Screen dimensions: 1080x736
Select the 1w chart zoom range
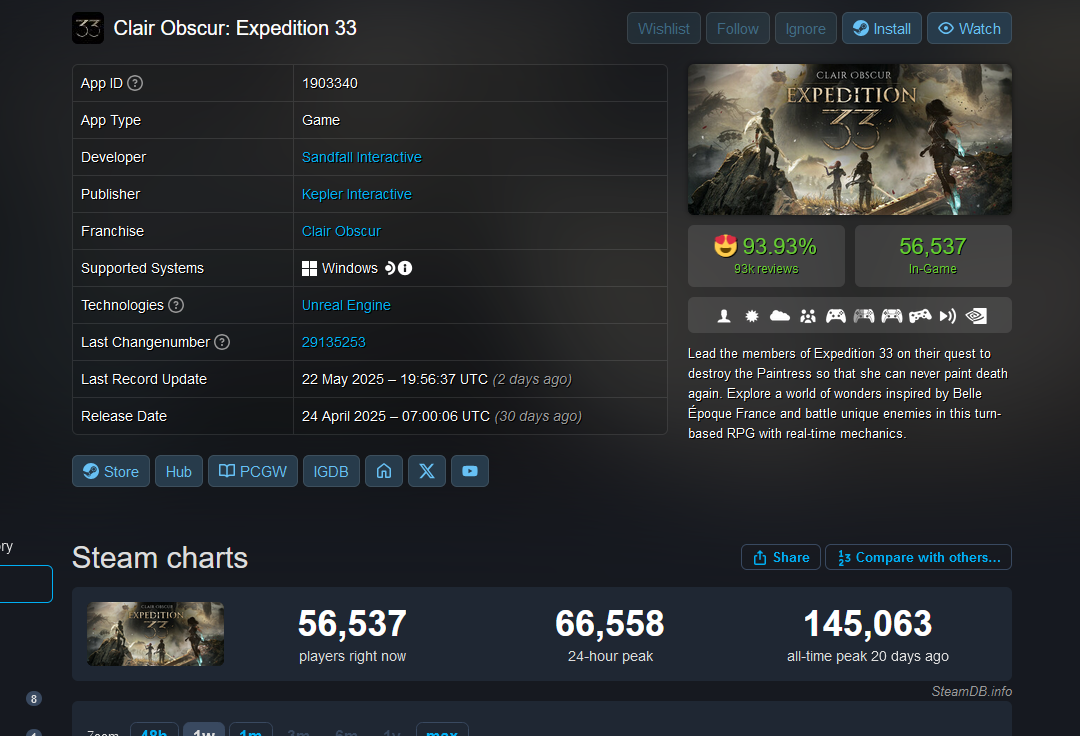point(205,730)
